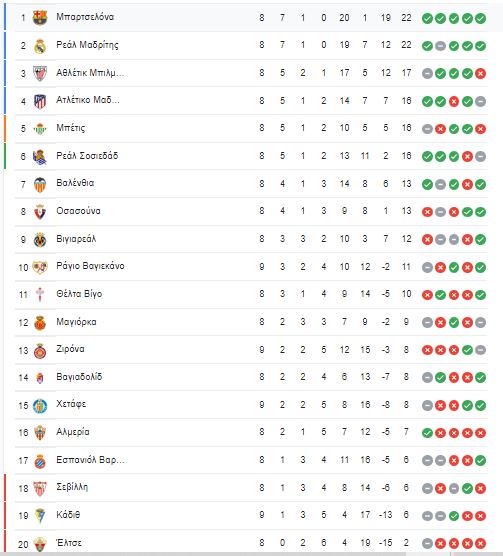The image size is (503, 556).
Task: Click the Athletic Bilbao crest icon
Action: point(40,73)
